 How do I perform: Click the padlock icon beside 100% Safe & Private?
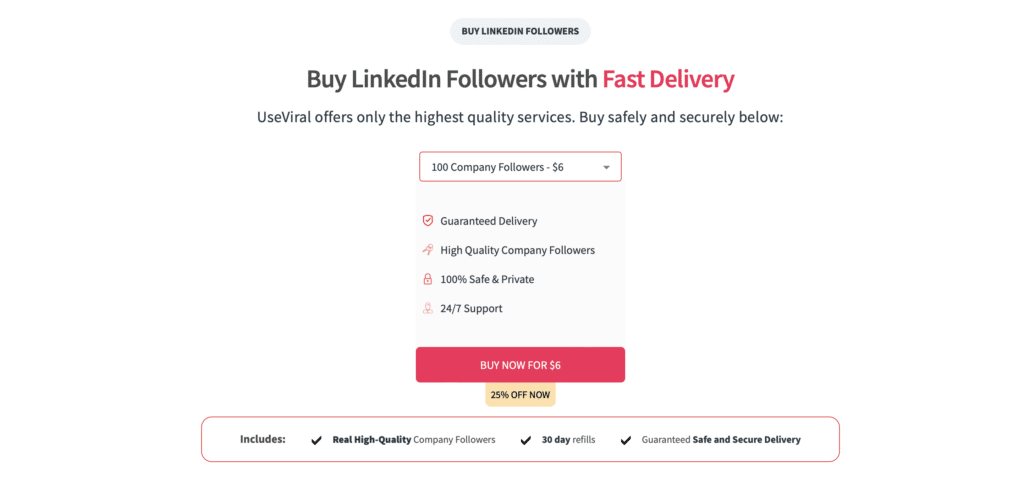(428, 279)
